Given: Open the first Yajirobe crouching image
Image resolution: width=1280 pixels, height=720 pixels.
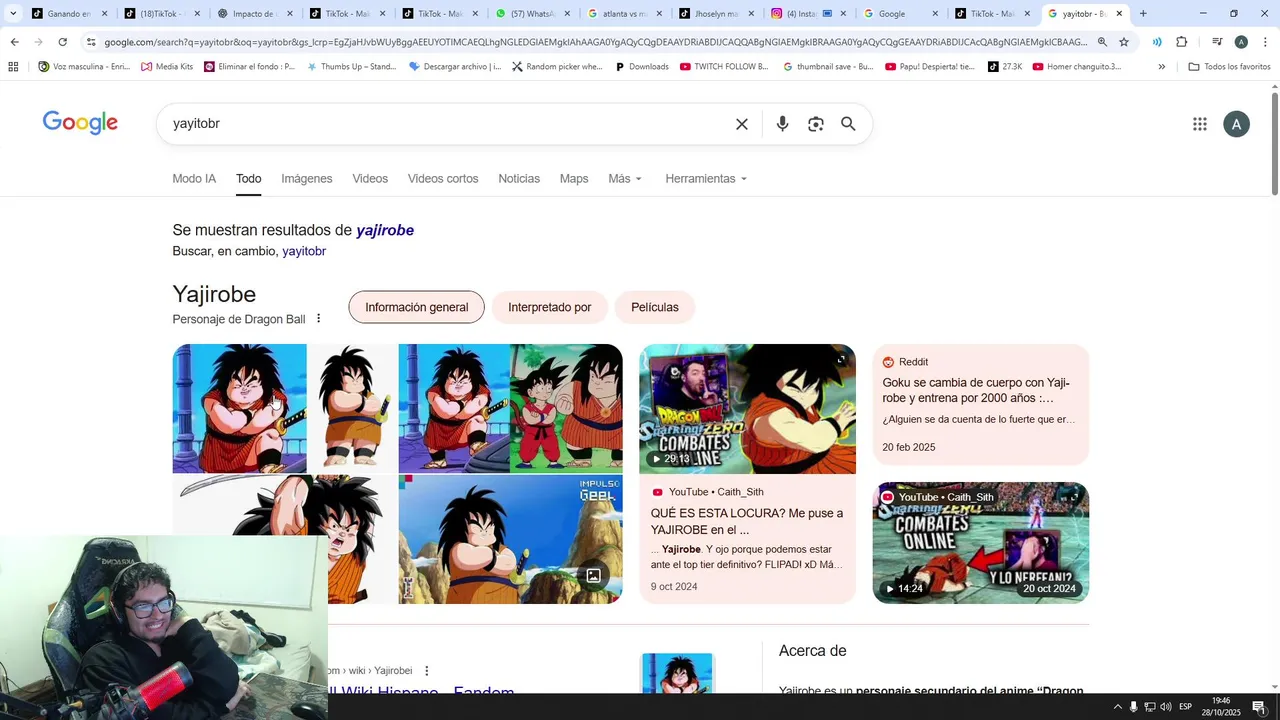Looking at the screenshot, I should 239,408.
